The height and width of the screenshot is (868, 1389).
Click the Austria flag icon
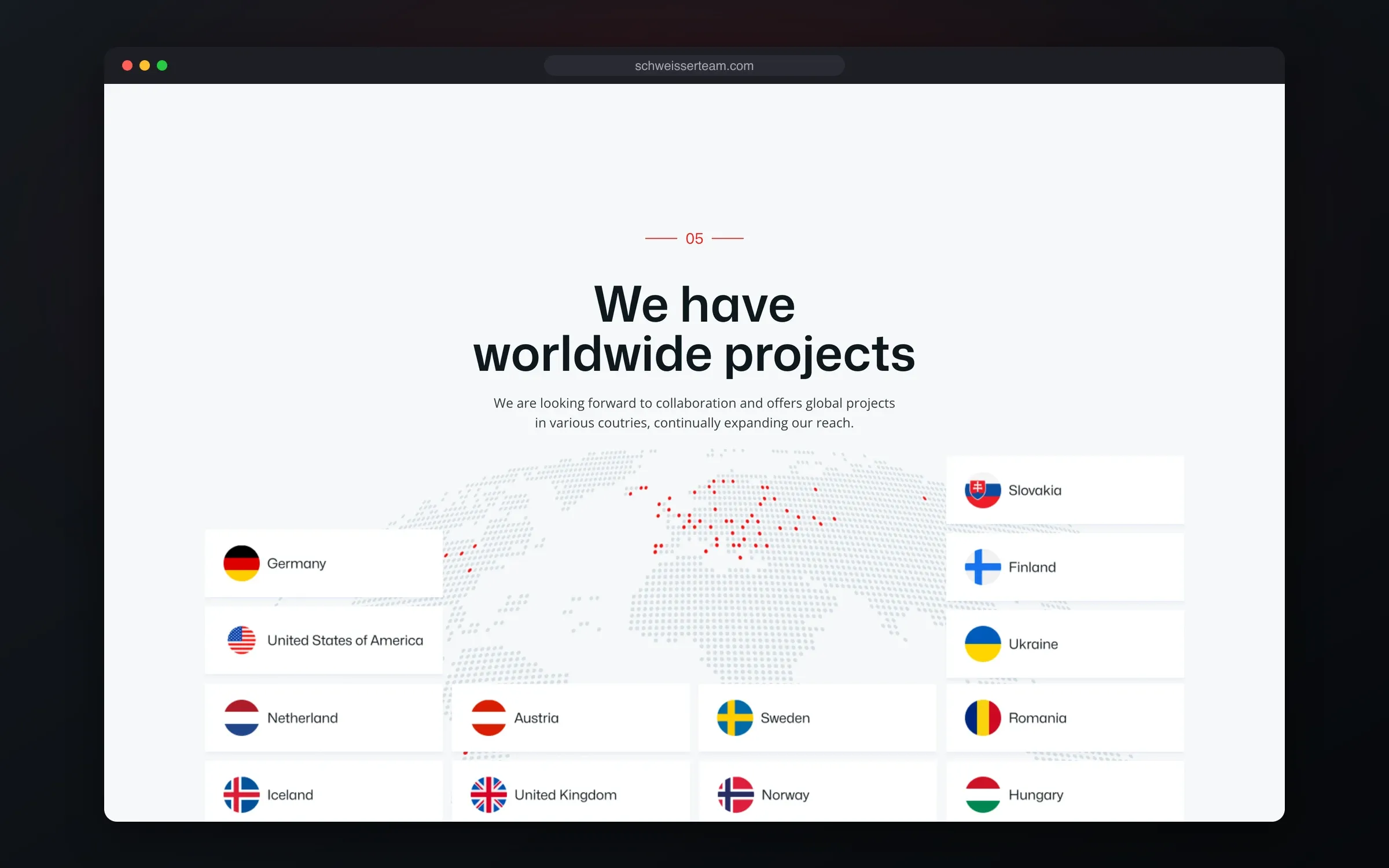coord(488,718)
